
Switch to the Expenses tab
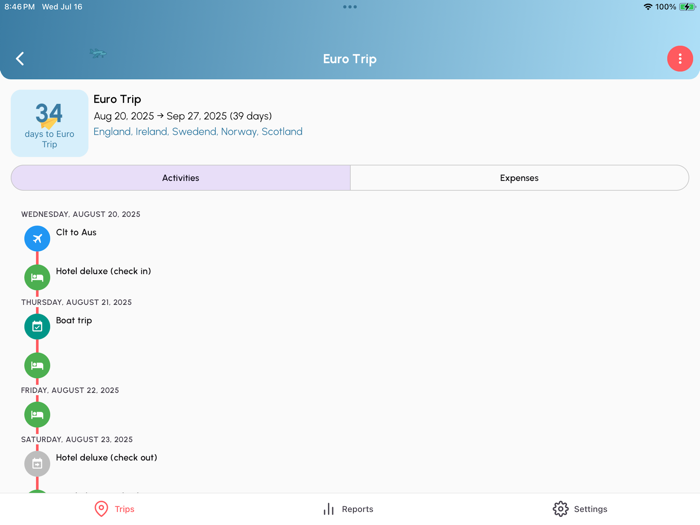519,178
